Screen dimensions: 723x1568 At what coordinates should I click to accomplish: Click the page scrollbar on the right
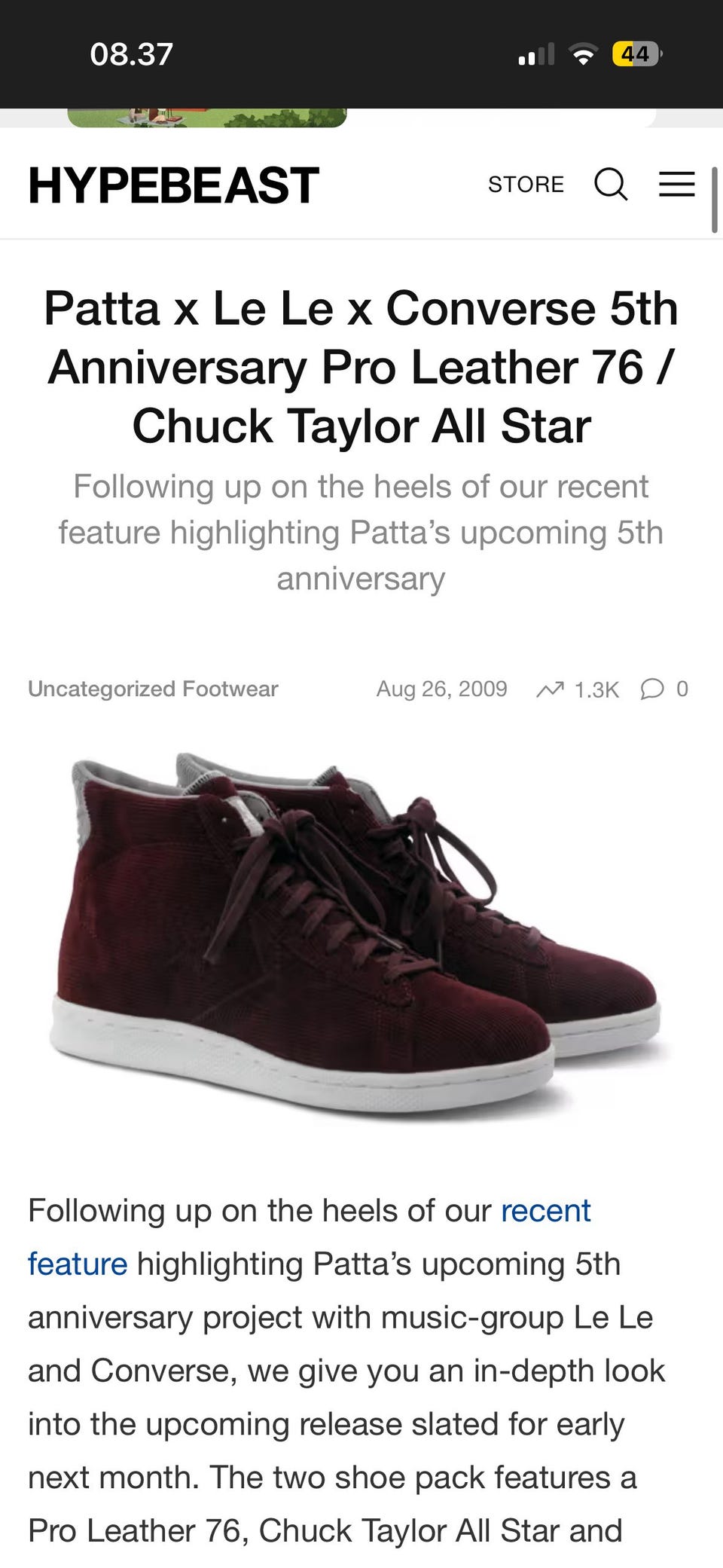[x=714, y=200]
